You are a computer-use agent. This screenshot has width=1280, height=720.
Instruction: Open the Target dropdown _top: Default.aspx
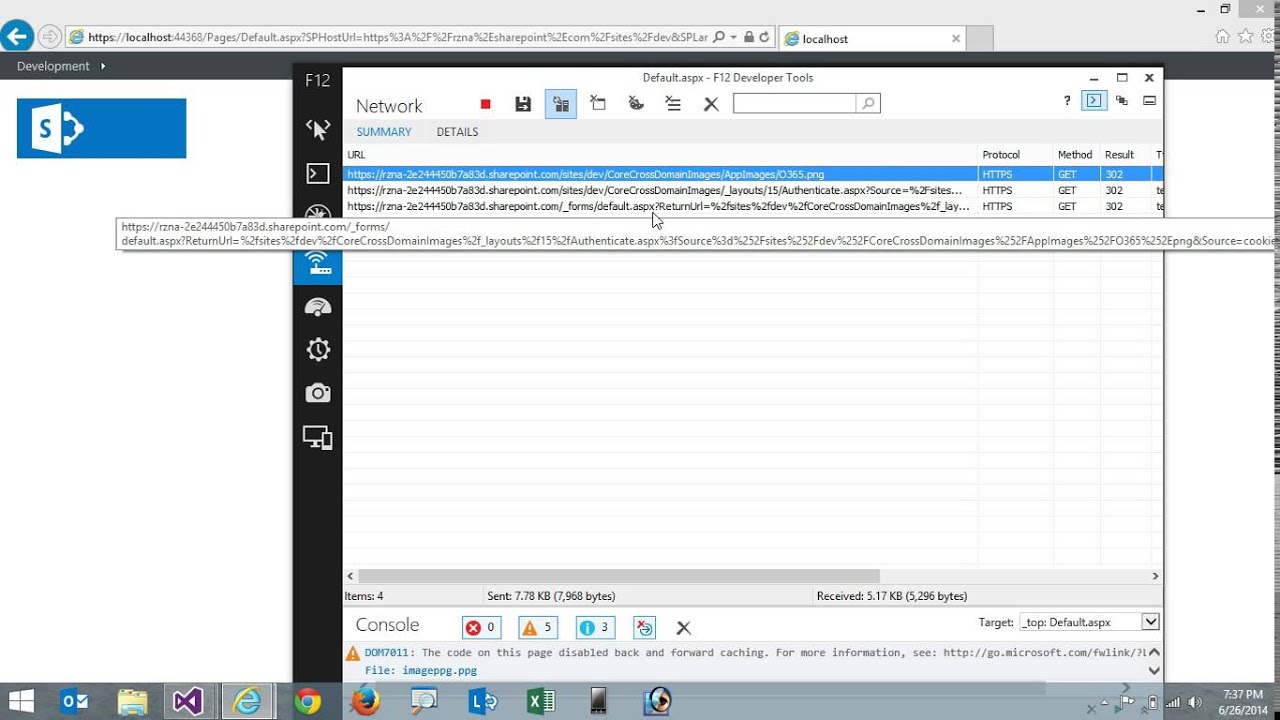[x=1089, y=622]
